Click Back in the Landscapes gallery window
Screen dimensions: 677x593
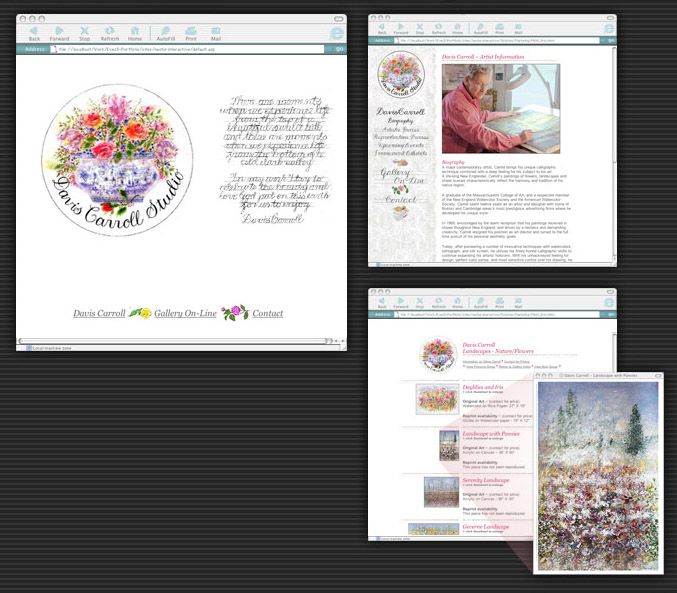pos(382,303)
